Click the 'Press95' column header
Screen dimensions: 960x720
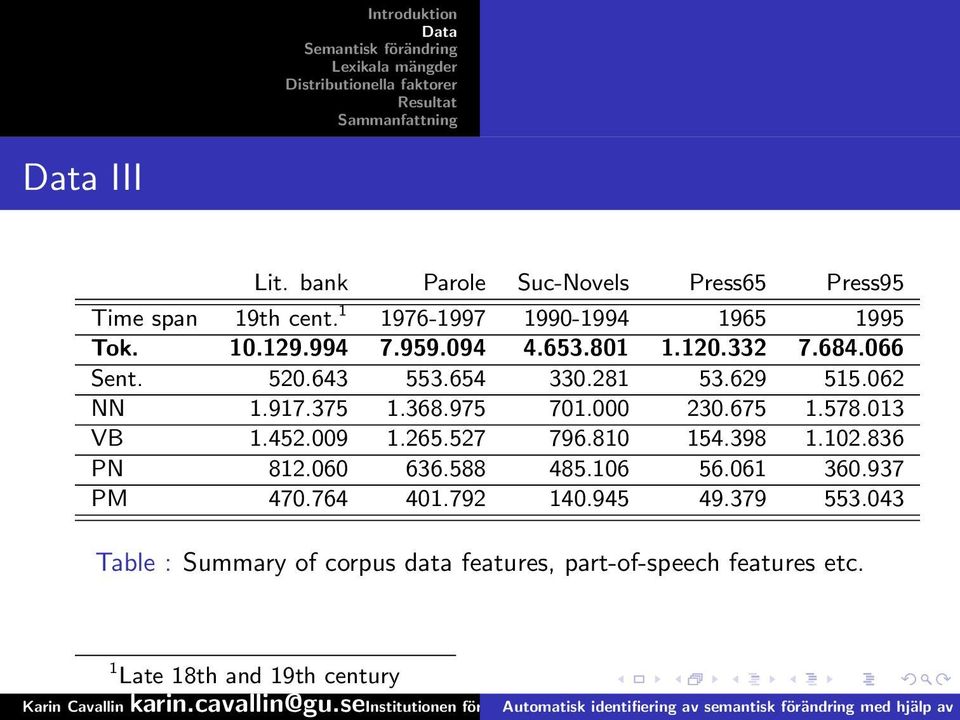(865, 282)
